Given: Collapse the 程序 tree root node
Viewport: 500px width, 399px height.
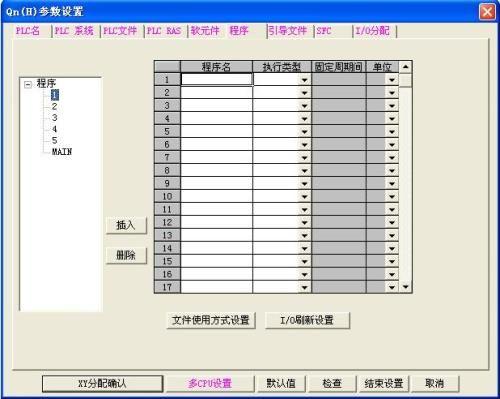Looking at the screenshot, I should [x=28, y=85].
